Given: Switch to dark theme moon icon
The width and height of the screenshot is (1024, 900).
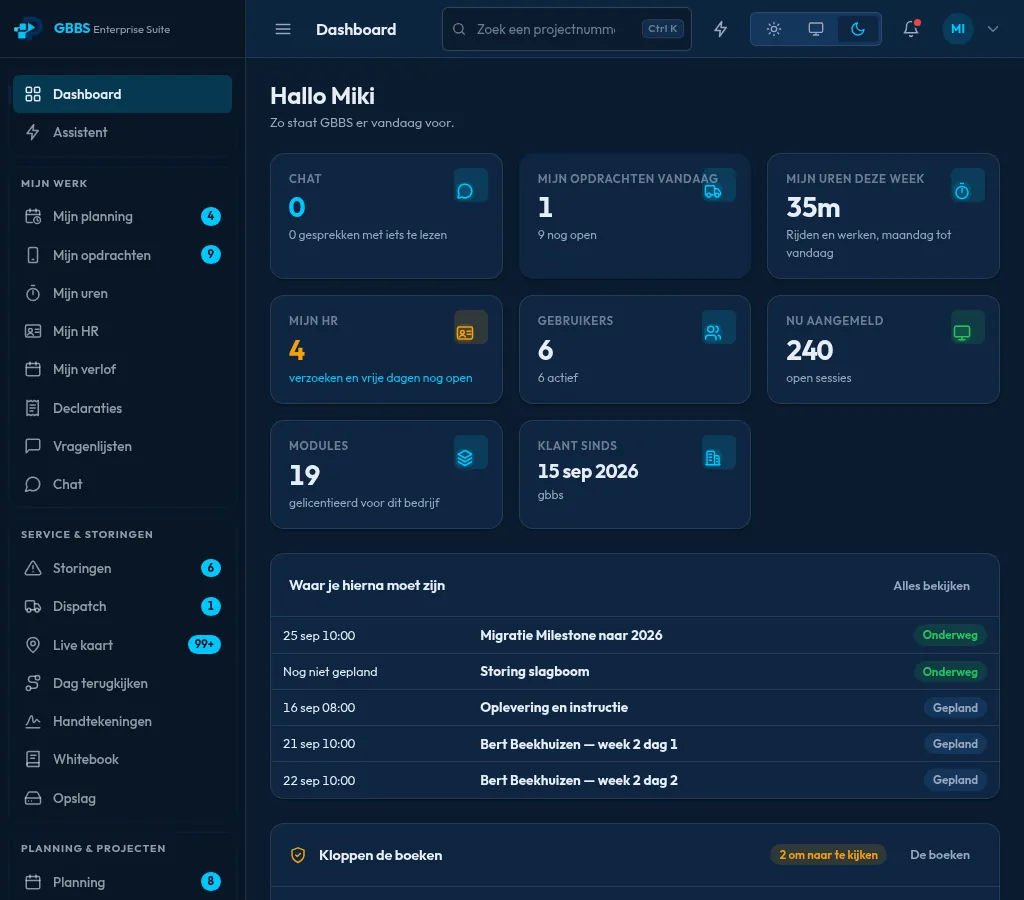Looking at the screenshot, I should pos(858,29).
